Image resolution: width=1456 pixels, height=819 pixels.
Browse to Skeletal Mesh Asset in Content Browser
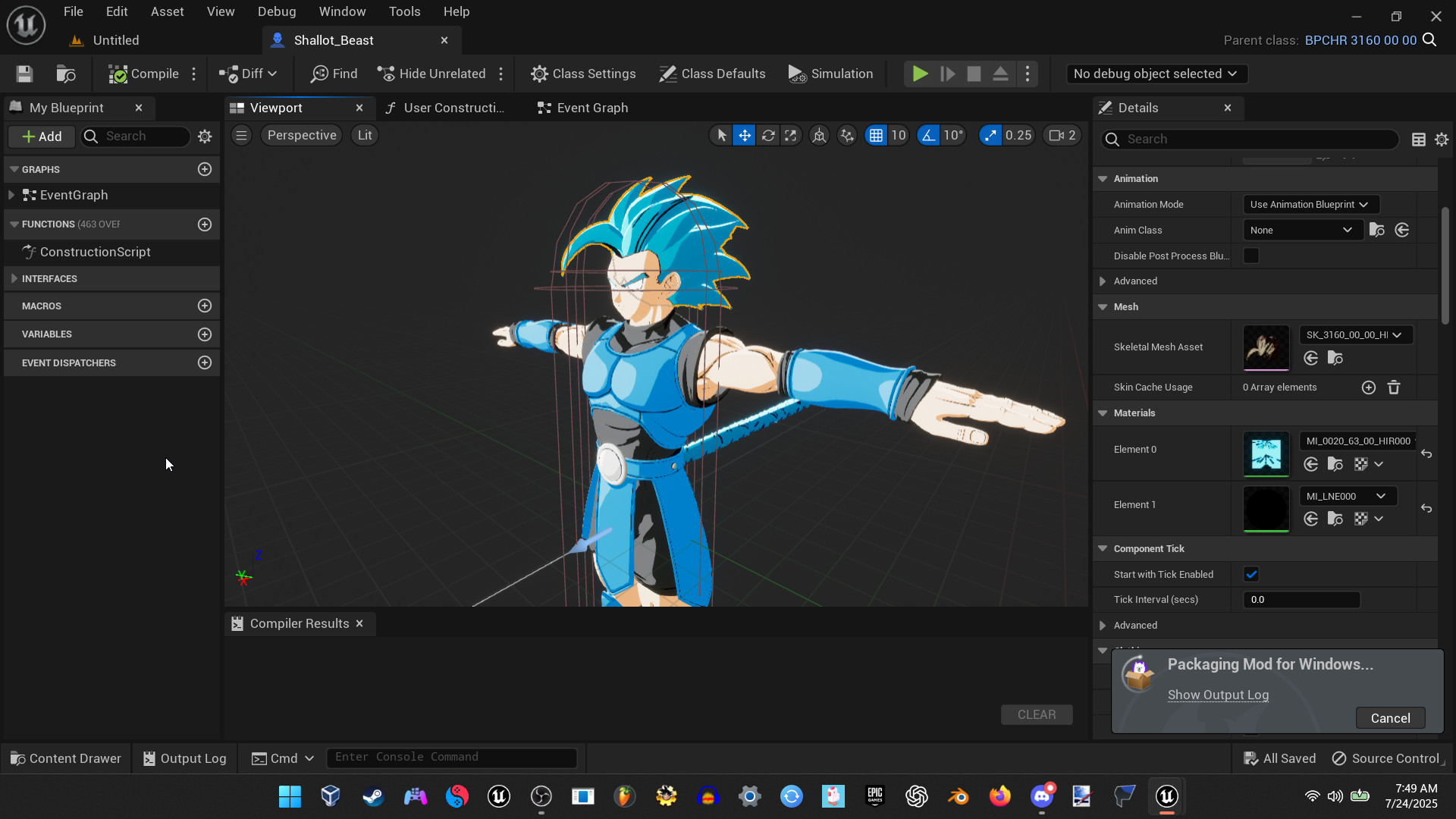pos(1335,358)
